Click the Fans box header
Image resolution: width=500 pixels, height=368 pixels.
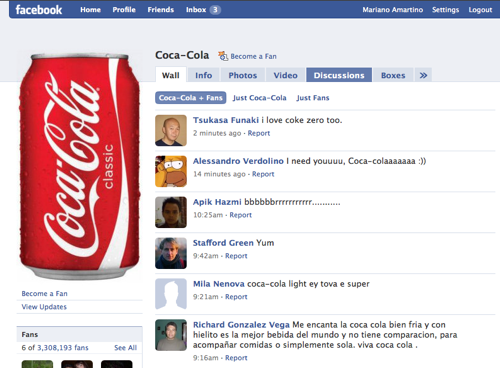(x=79, y=334)
